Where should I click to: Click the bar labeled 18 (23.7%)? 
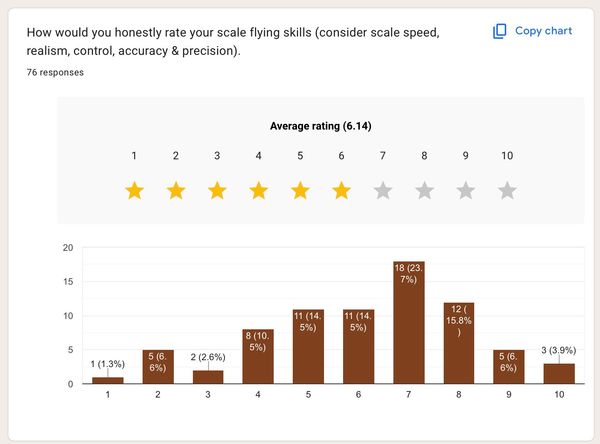tap(409, 322)
